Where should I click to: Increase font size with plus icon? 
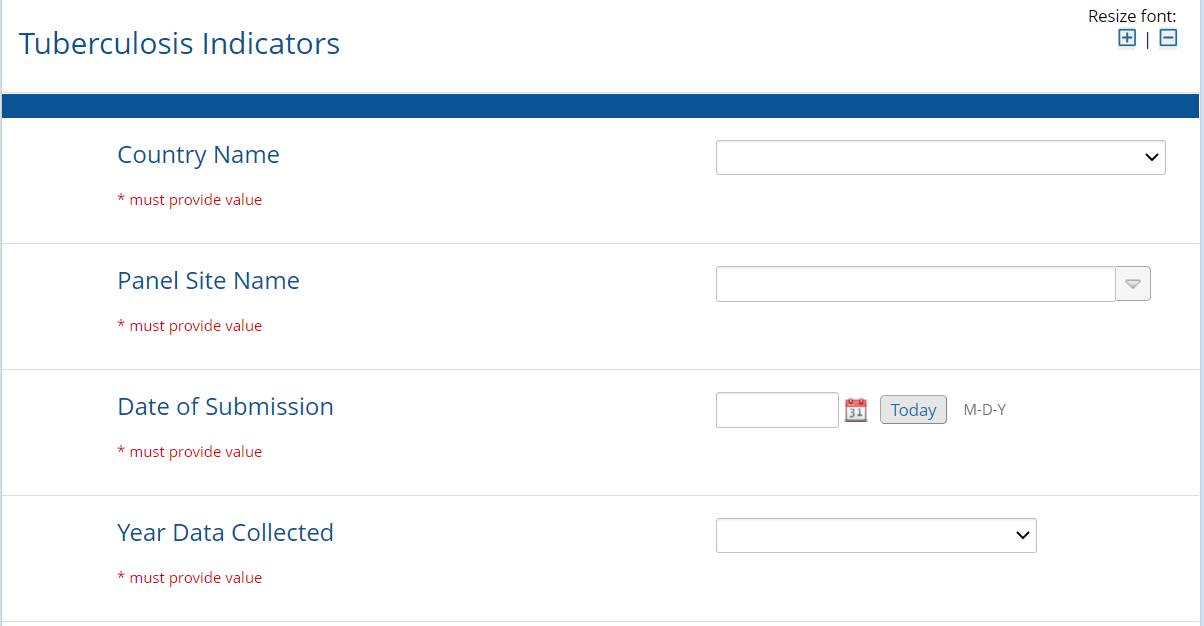click(x=1127, y=38)
